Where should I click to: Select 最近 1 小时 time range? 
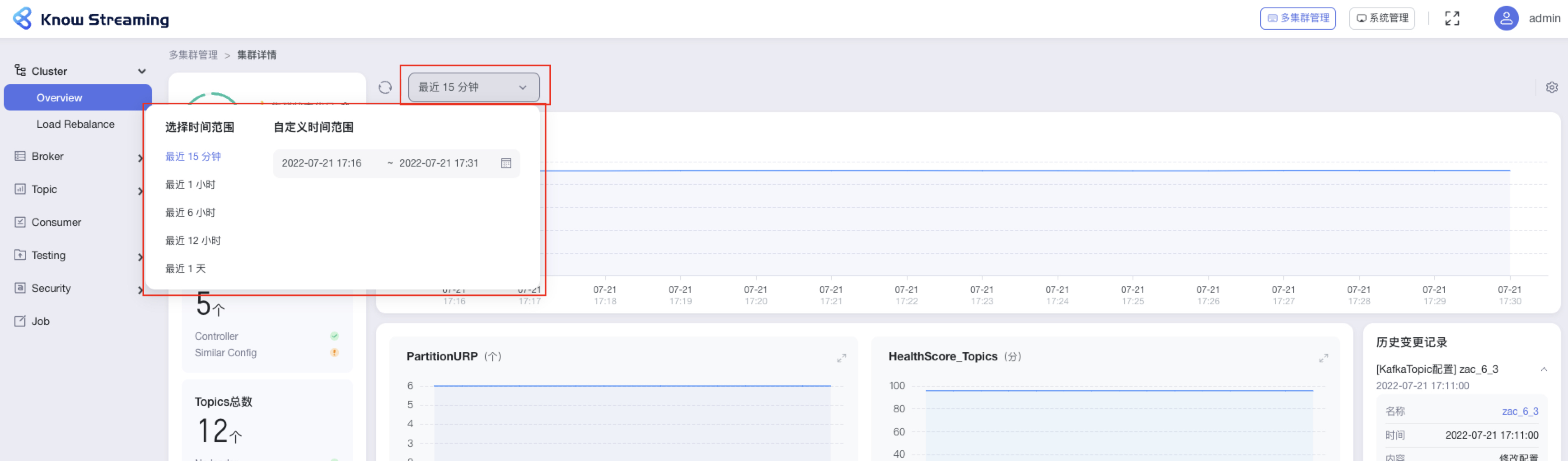pos(190,184)
